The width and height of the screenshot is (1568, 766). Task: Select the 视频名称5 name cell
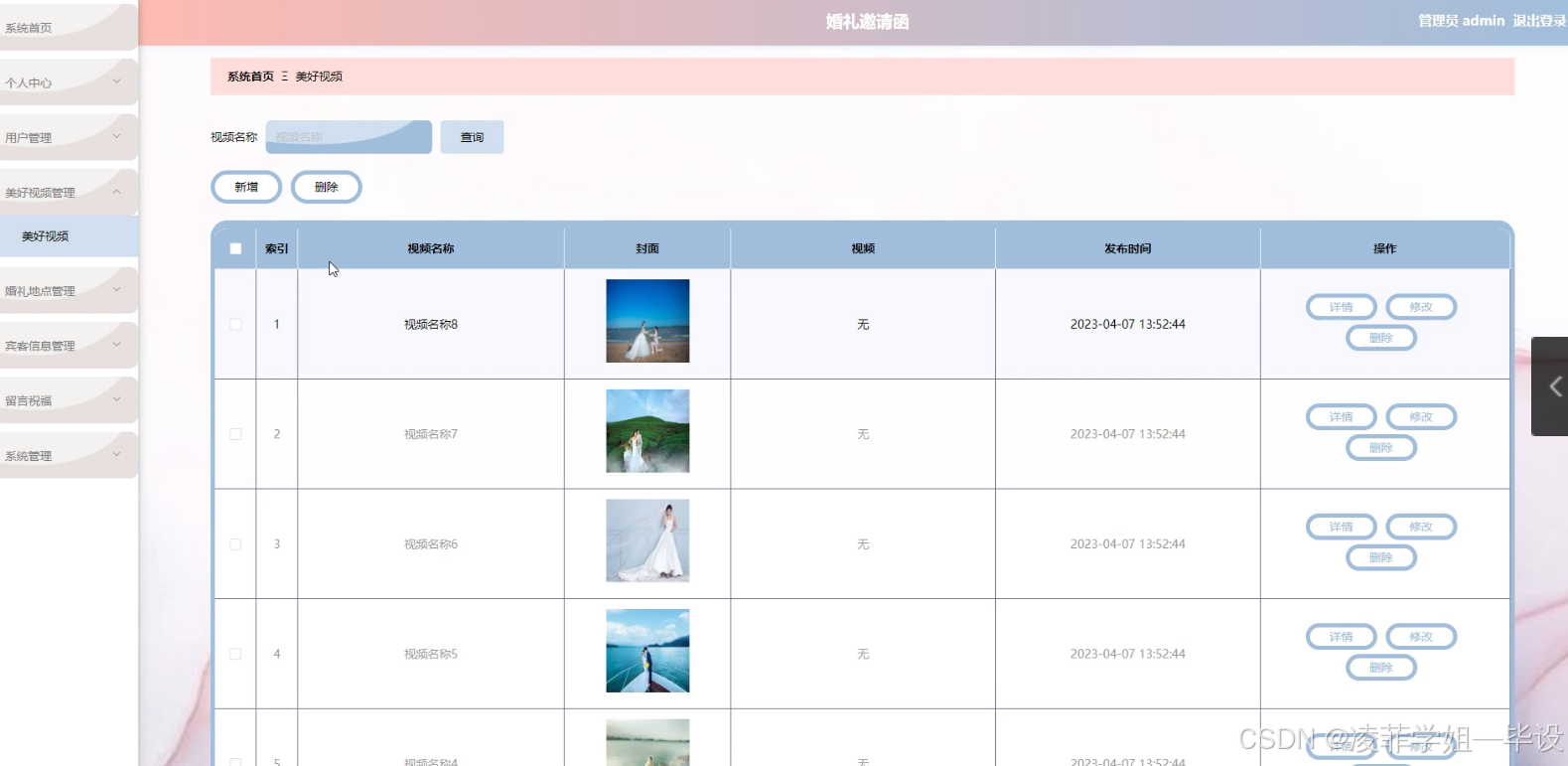point(431,654)
